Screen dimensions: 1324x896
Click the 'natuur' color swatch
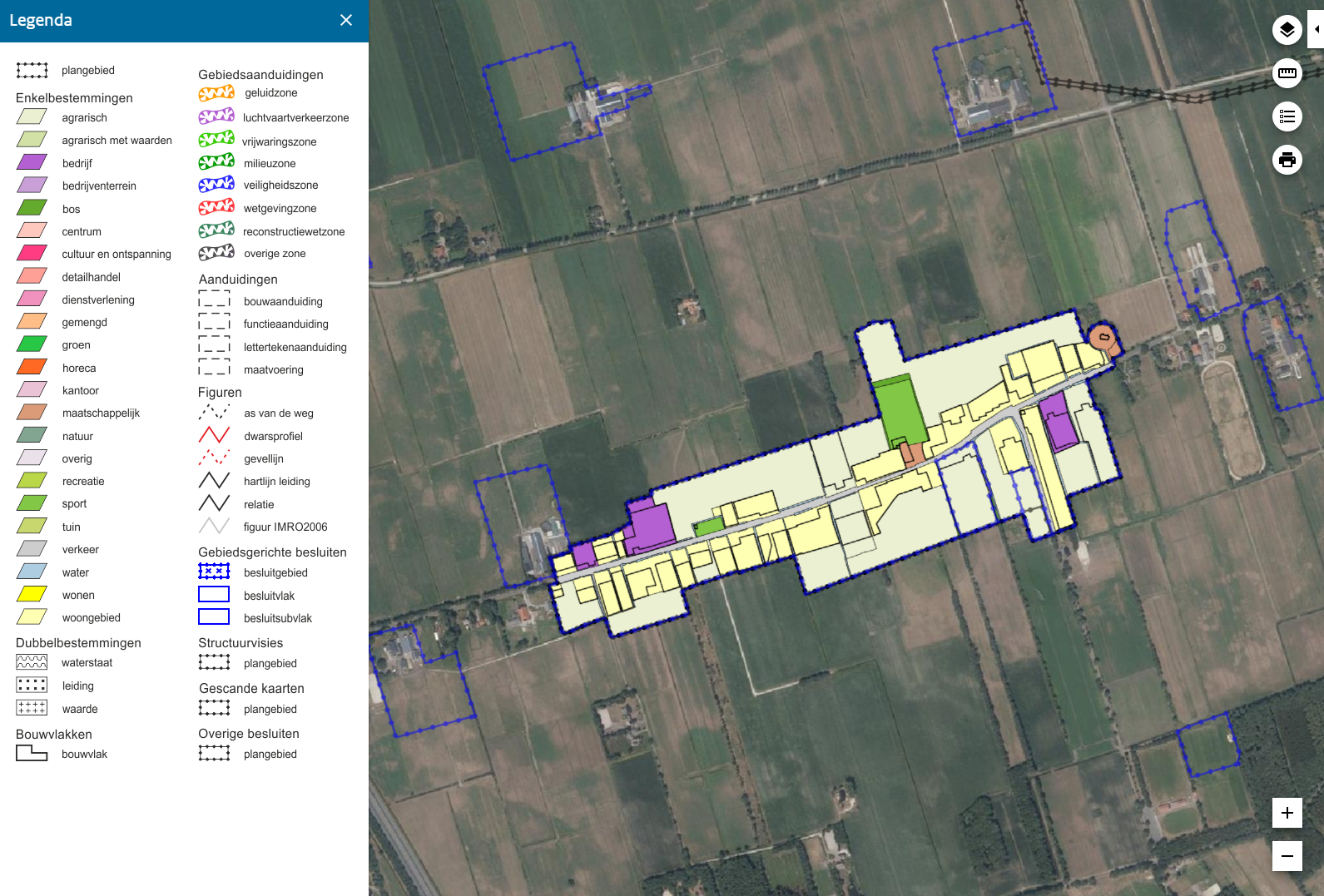pos(32,435)
